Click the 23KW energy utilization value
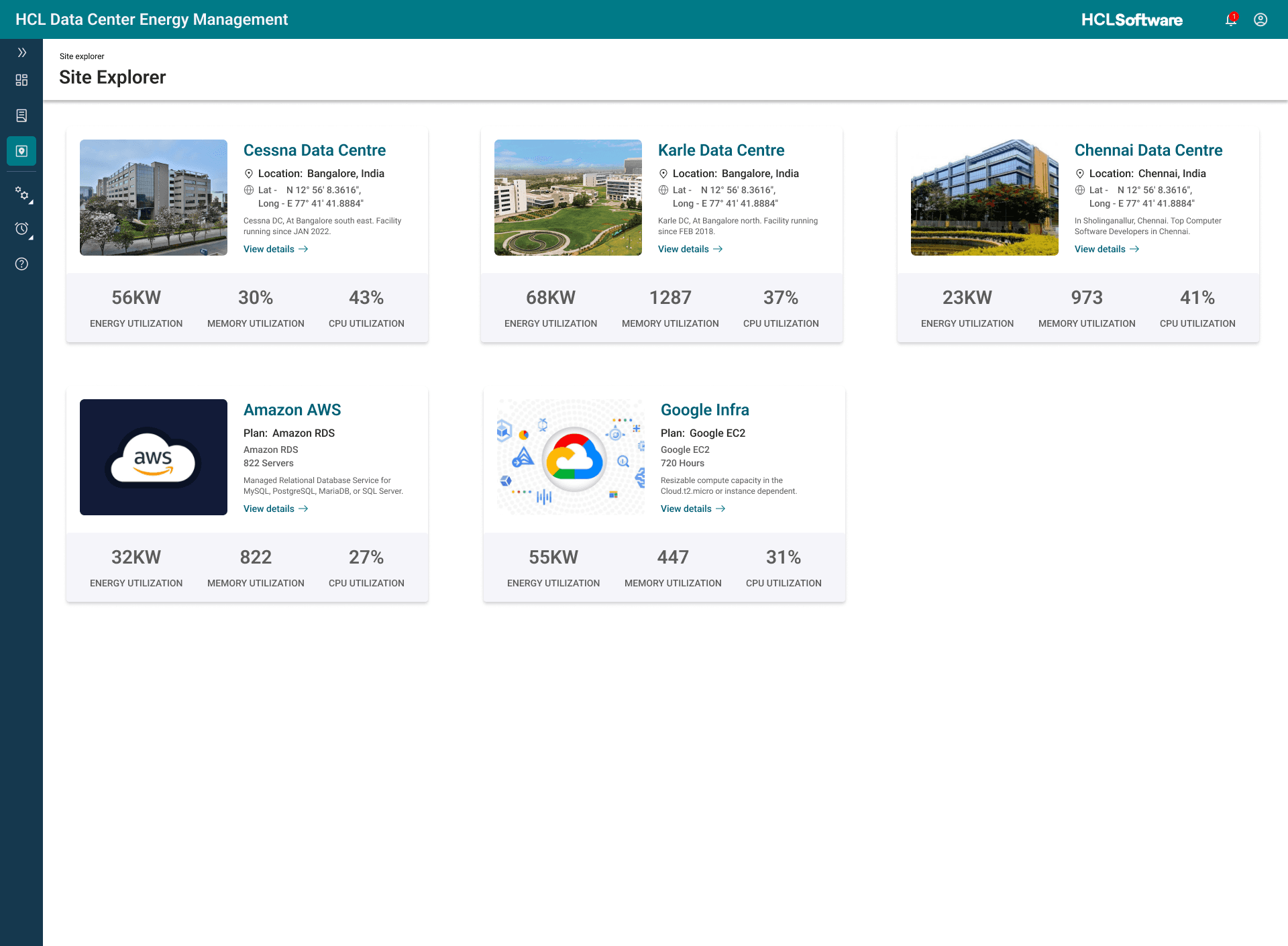Viewport: 1288px width, 946px height. click(967, 298)
